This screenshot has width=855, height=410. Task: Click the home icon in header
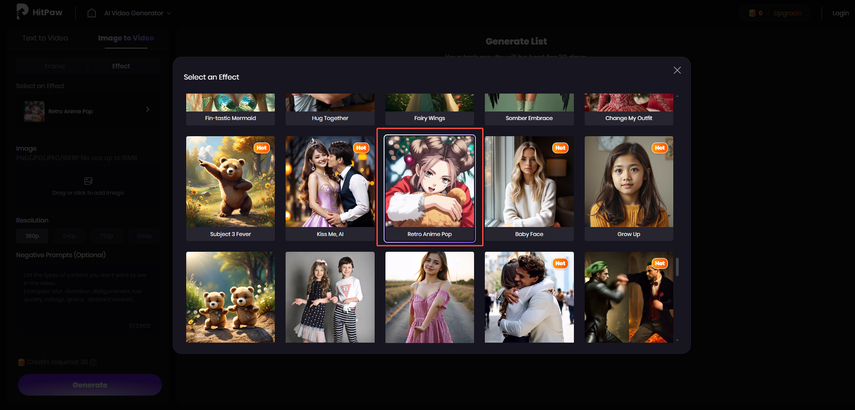(92, 13)
